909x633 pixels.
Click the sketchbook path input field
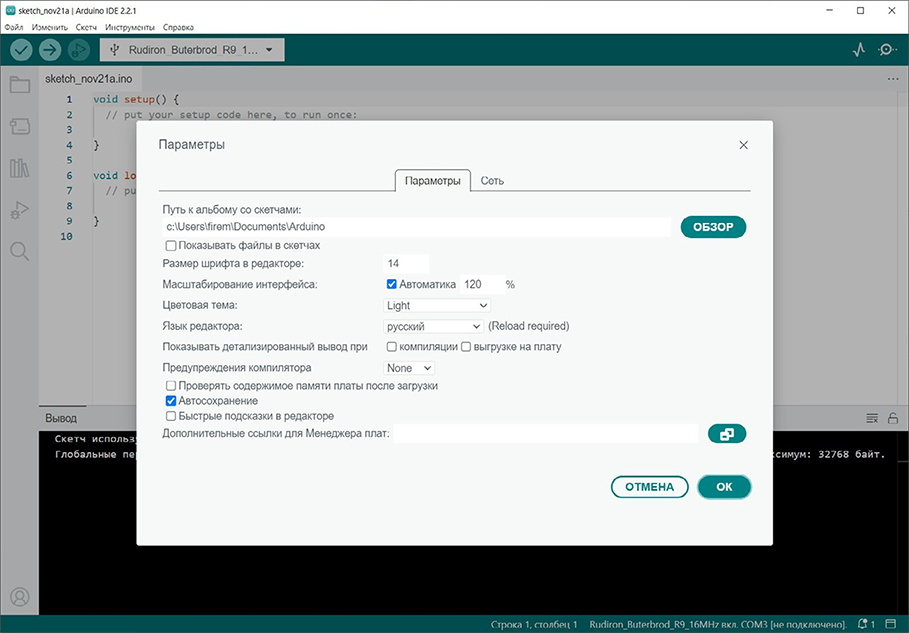tap(416, 227)
